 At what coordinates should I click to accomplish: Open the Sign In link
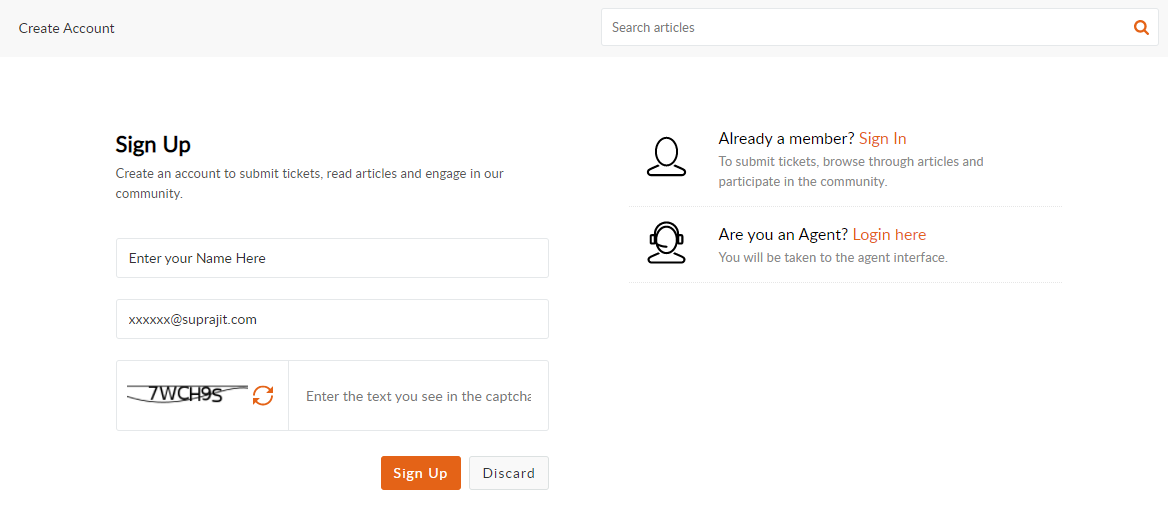click(883, 139)
